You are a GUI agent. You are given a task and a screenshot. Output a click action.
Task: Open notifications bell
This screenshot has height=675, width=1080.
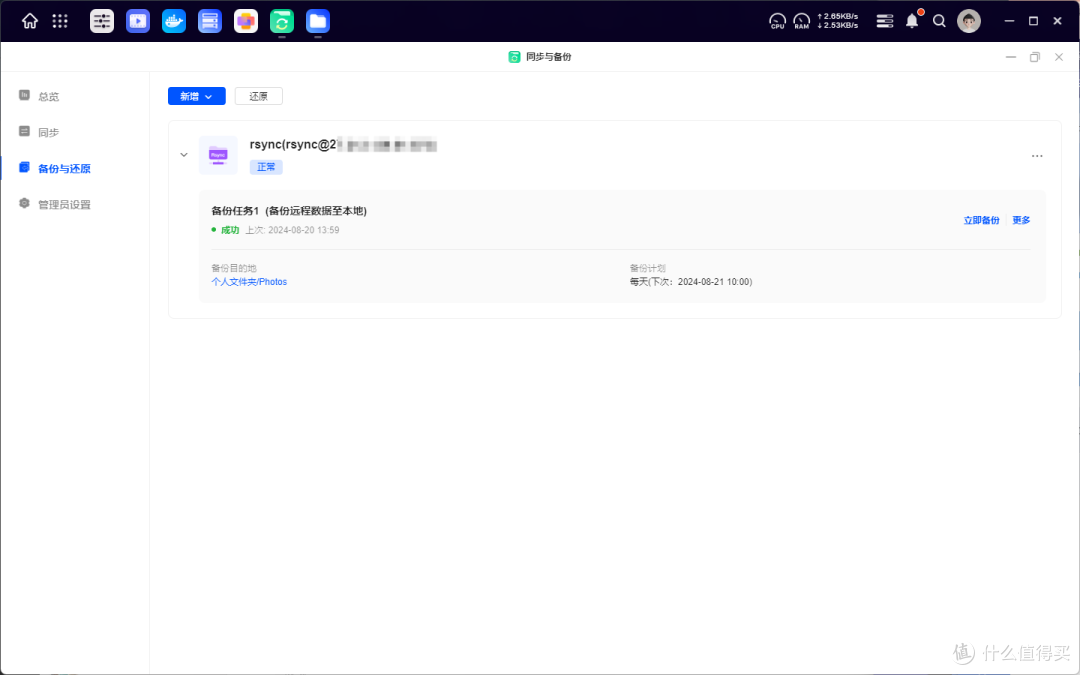[x=912, y=21]
